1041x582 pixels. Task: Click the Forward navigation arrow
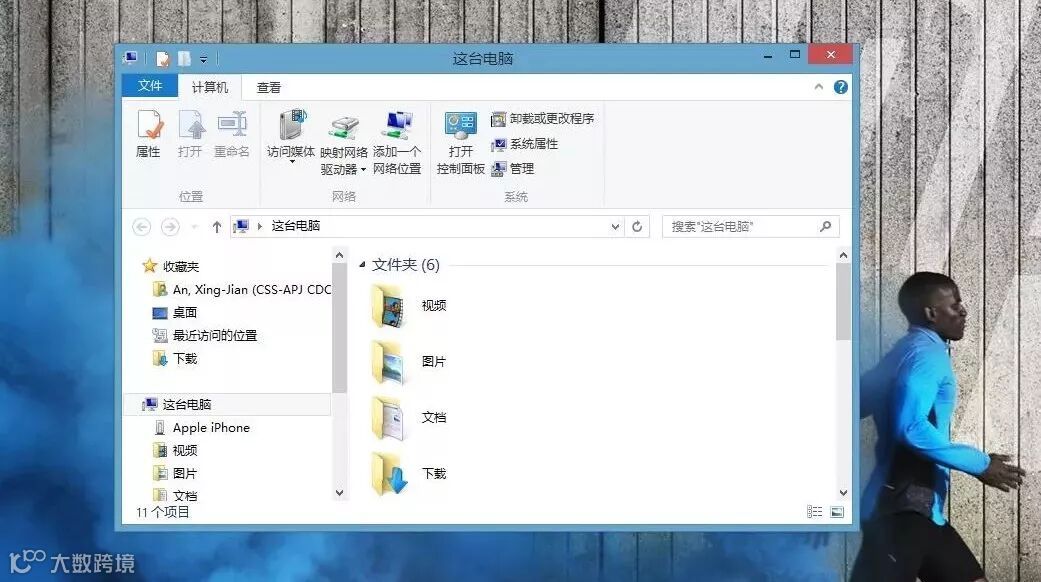(170, 227)
